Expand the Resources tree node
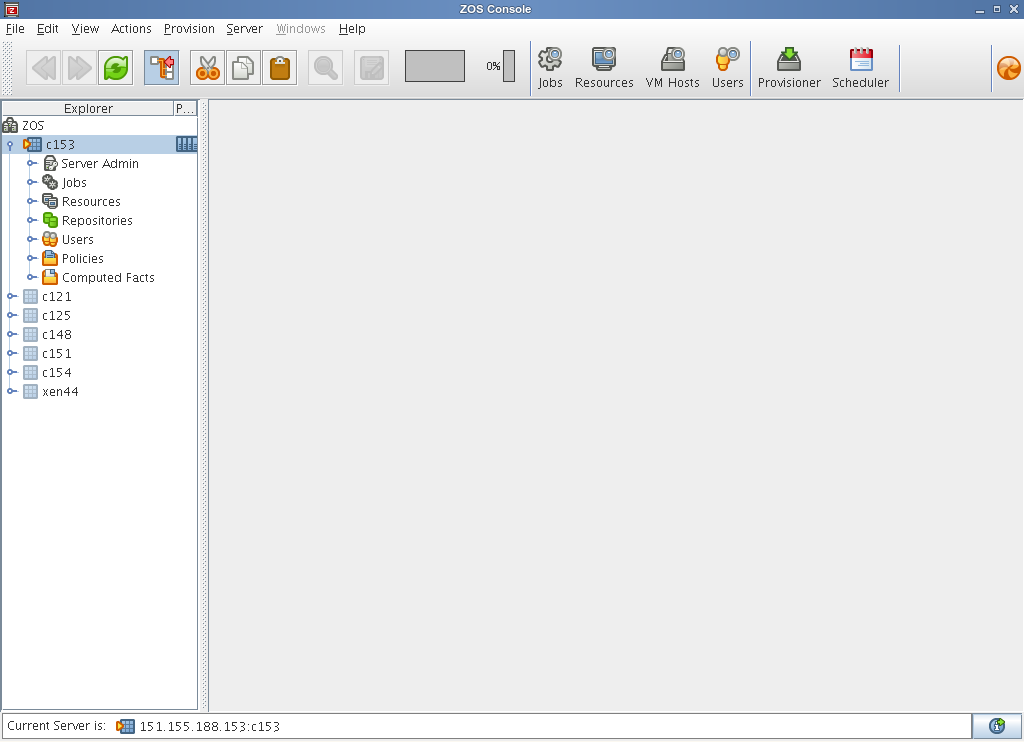The image size is (1024, 742). click(x=31, y=201)
